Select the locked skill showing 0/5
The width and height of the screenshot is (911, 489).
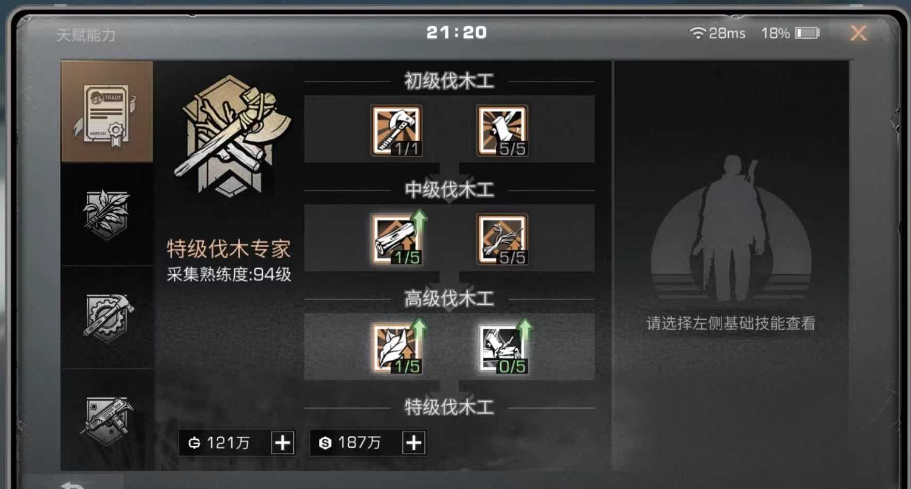point(503,348)
